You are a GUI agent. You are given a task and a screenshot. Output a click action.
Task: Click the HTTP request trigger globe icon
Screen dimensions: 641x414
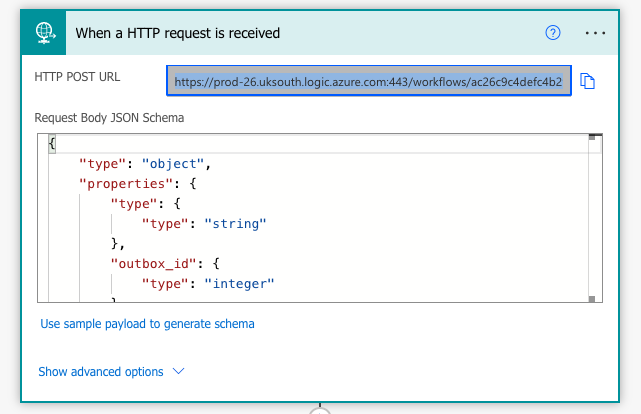(45, 32)
